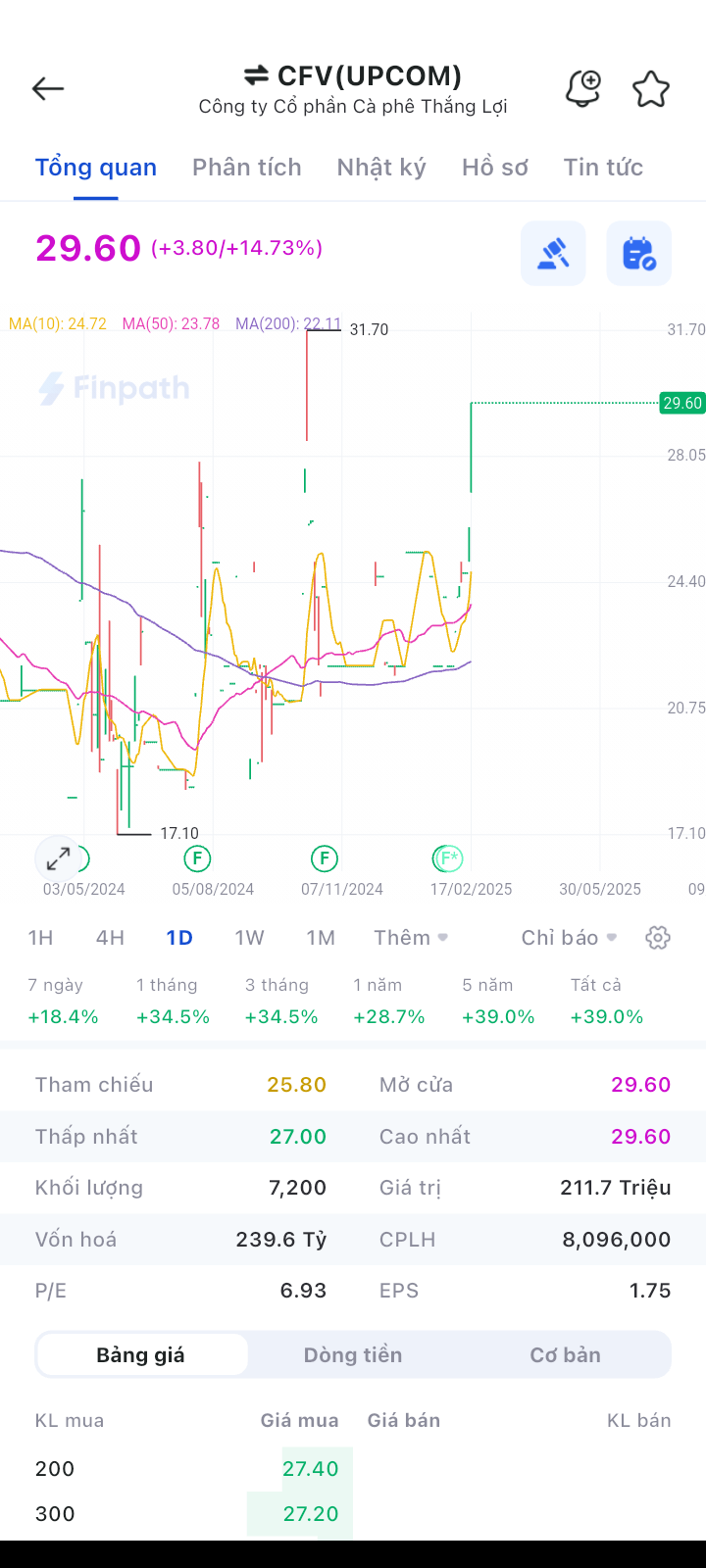Tap the 5 năm +39.0% performance
Screen dimensions: 706x1568
click(498, 1001)
